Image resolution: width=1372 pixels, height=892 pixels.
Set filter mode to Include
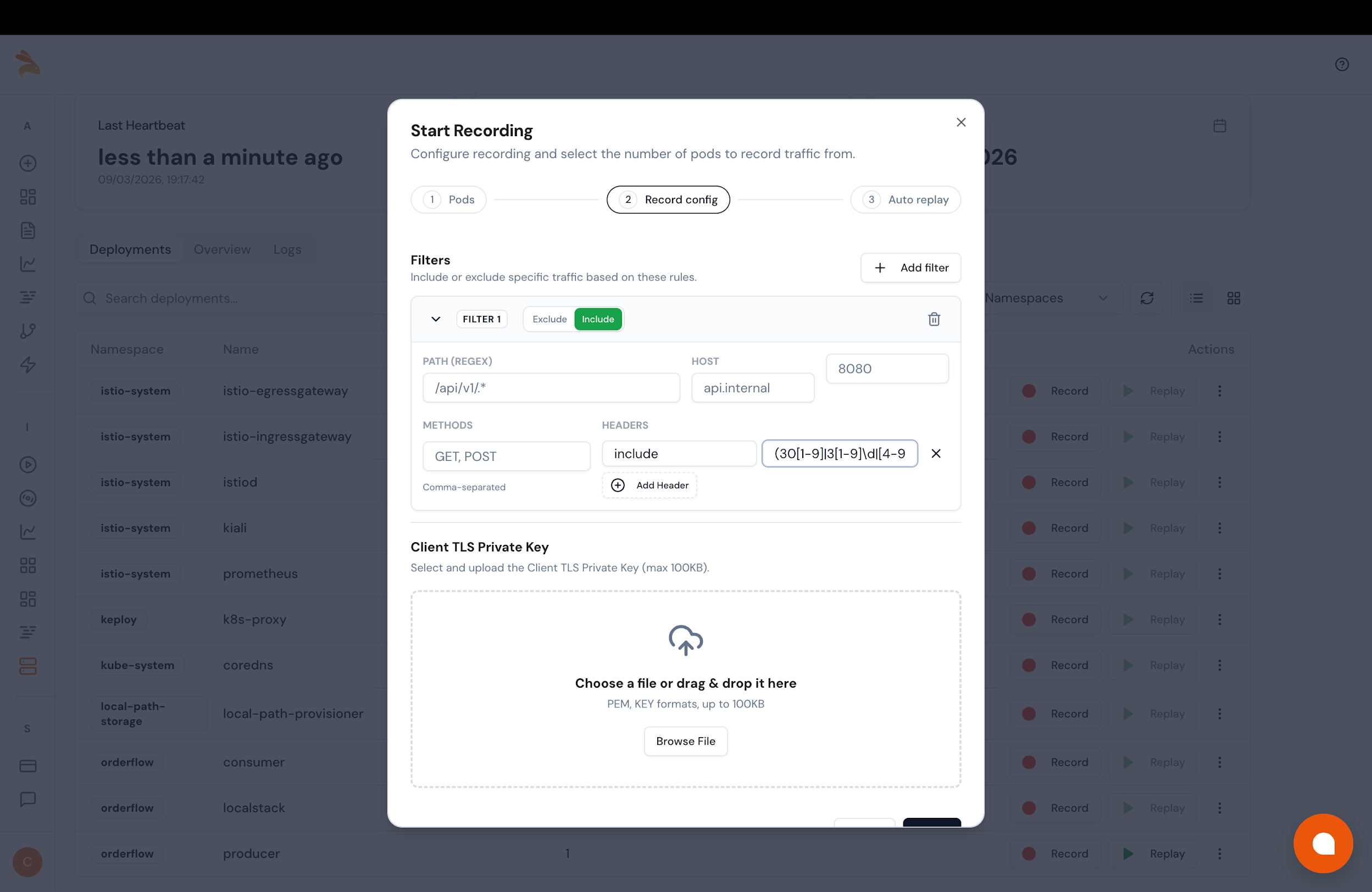pyautogui.click(x=597, y=319)
